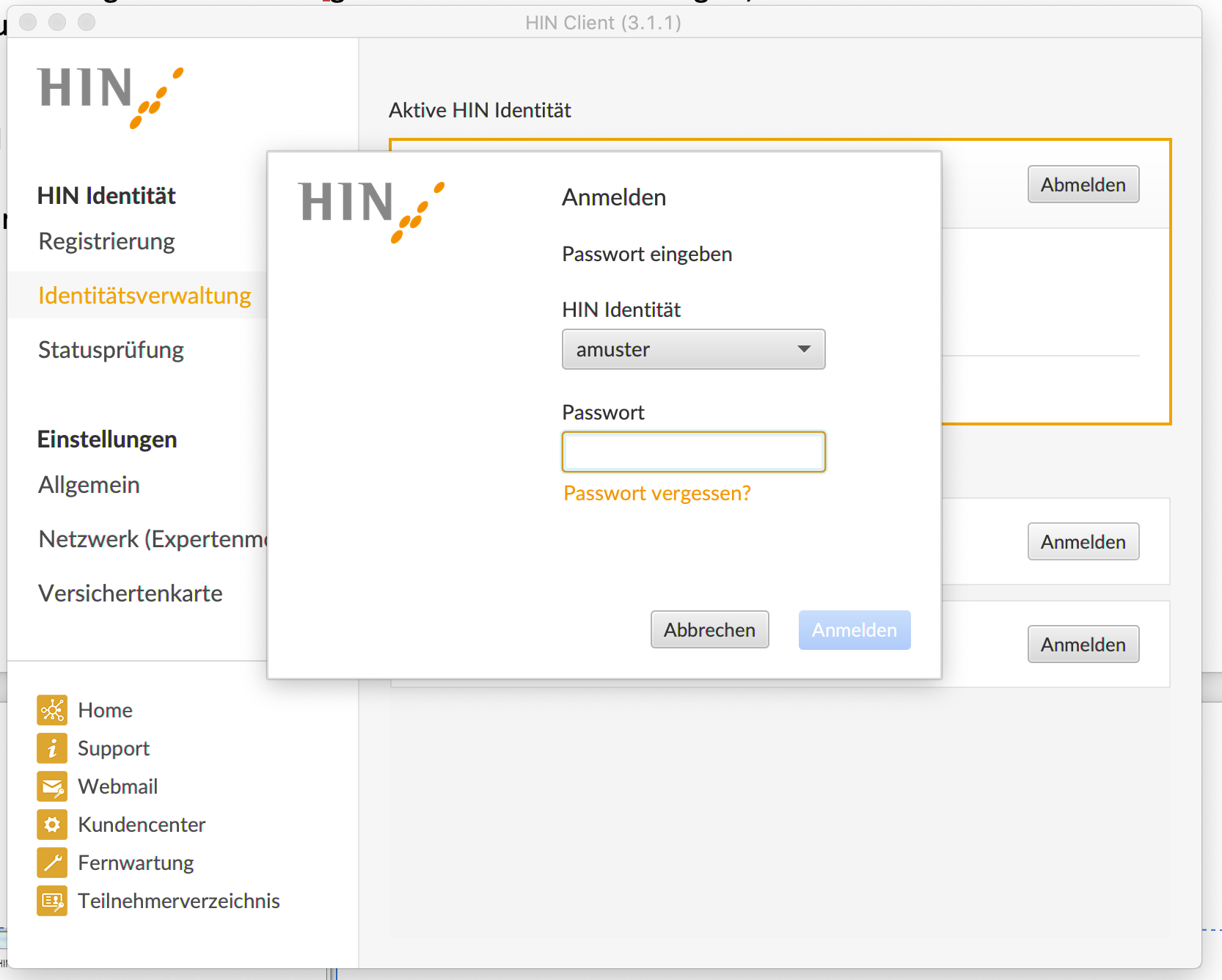Click the window's minimize button
This screenshot has width=1222, height=980.
tap(57, 22)
